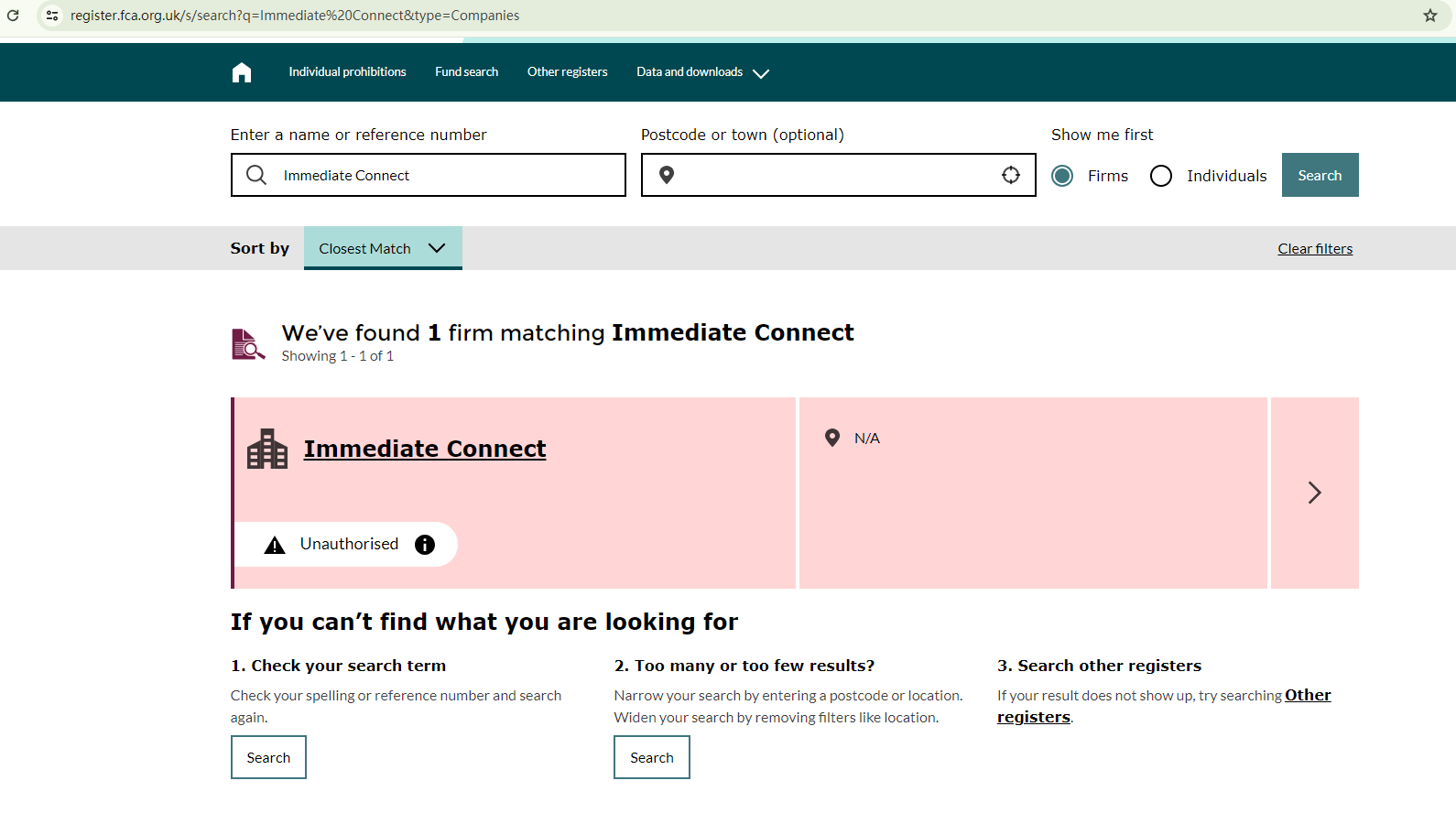Open the Immediate Connect firm link
This screenshot has height=824, width=1456.
click(425, 449)
